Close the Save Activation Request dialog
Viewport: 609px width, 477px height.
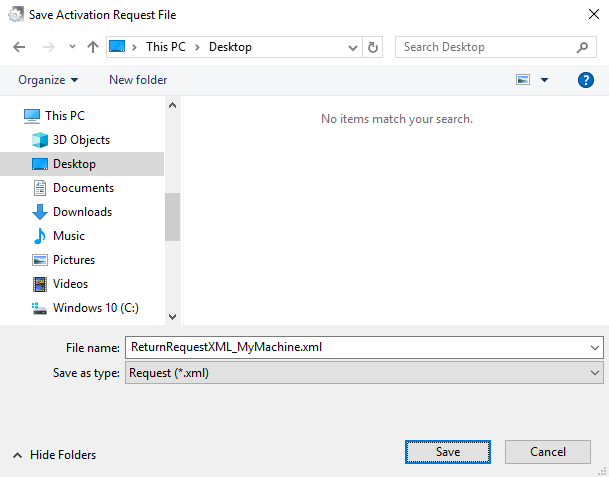point(593,14)
